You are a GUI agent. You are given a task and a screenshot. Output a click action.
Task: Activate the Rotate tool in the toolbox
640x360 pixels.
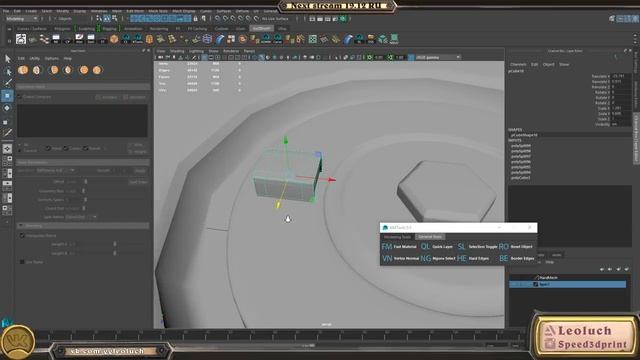click(7, 108)
